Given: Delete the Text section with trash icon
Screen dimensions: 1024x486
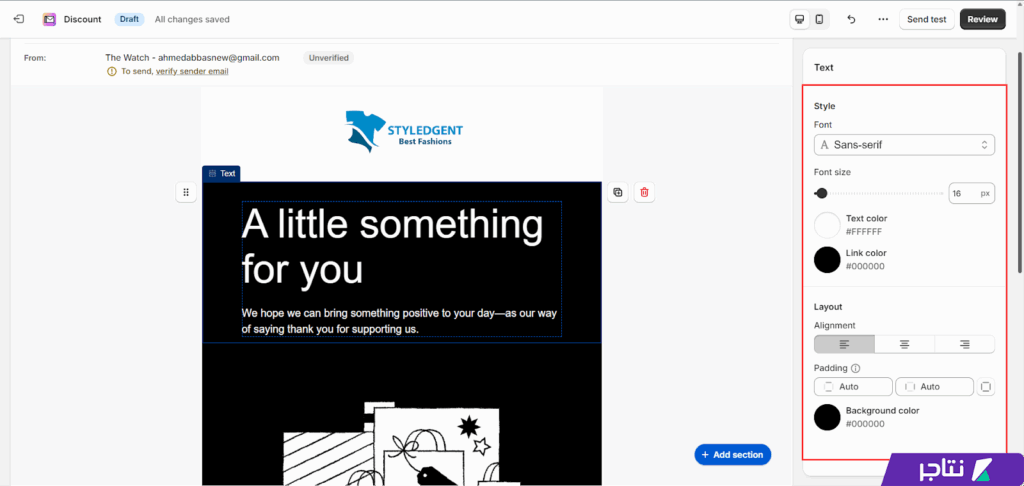Looking at the screenshot, I should pyautogui.click(x=644, y=192).
